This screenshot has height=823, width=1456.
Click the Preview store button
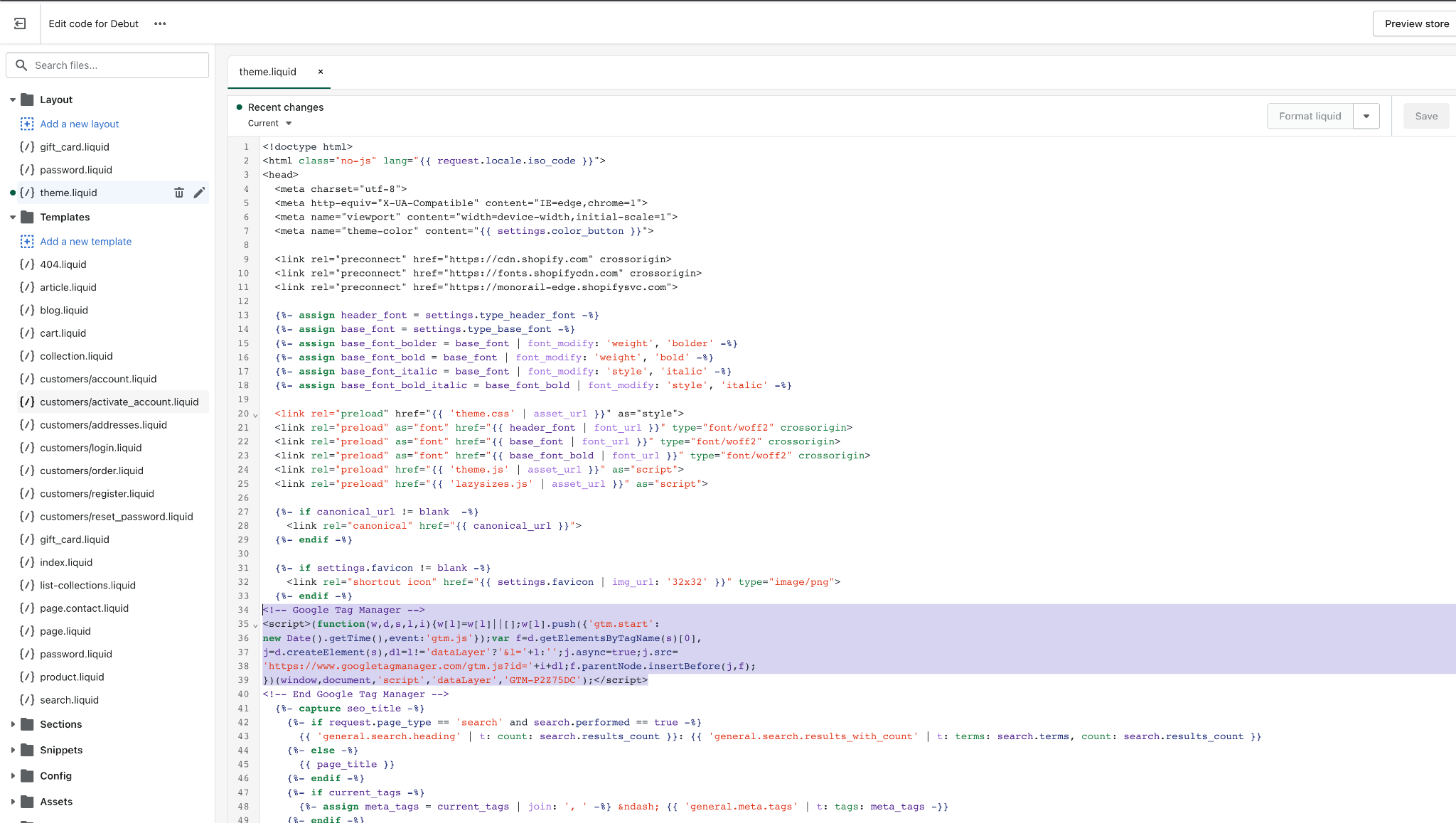click(x=1416, y=23)
